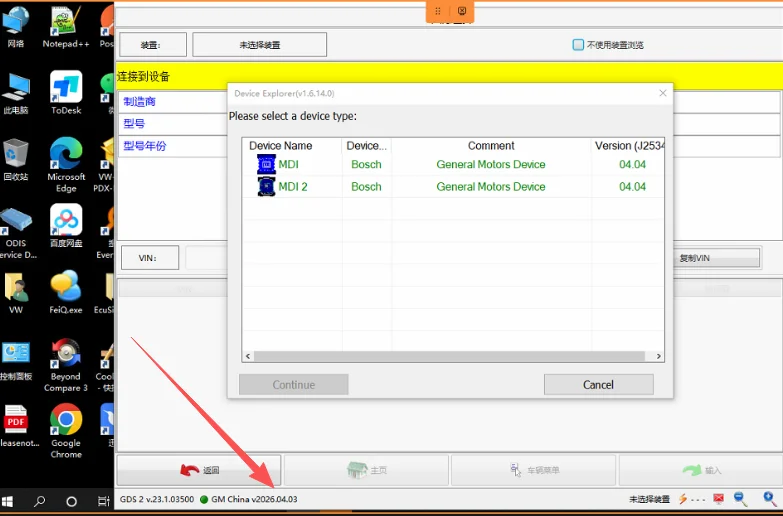
Task: Open the Cortana circle icon on taskbar
Action: (x=71, y=502)
